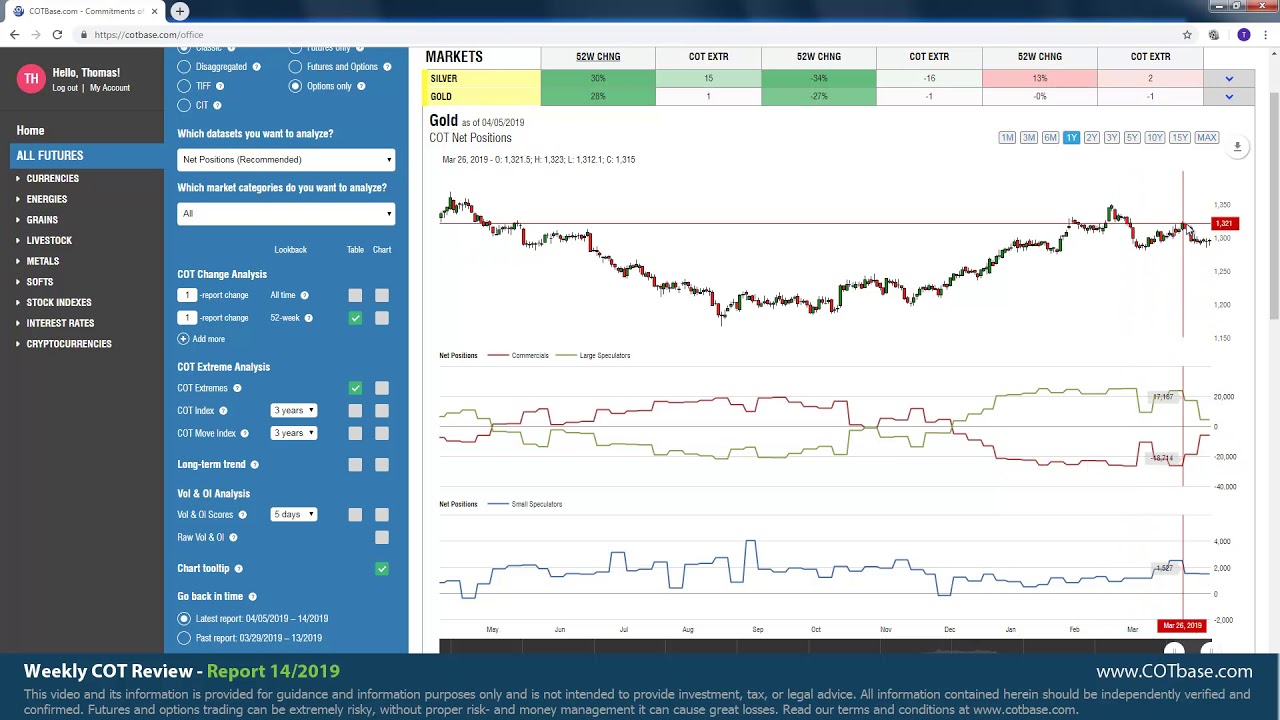Show help for Go back in time
This screenshot has width=1280, height=720.
coord(252,597)
